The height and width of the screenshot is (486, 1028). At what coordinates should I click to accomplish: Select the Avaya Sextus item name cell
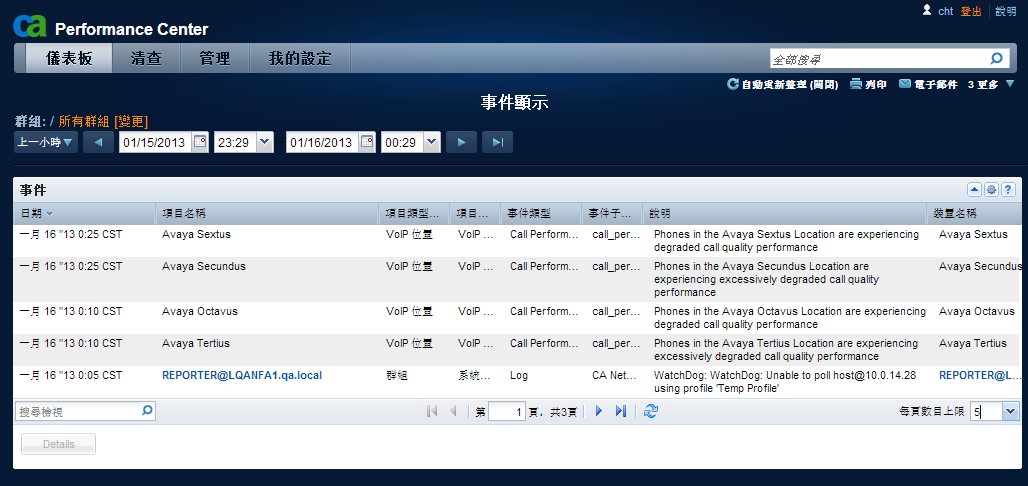point(196,234)
